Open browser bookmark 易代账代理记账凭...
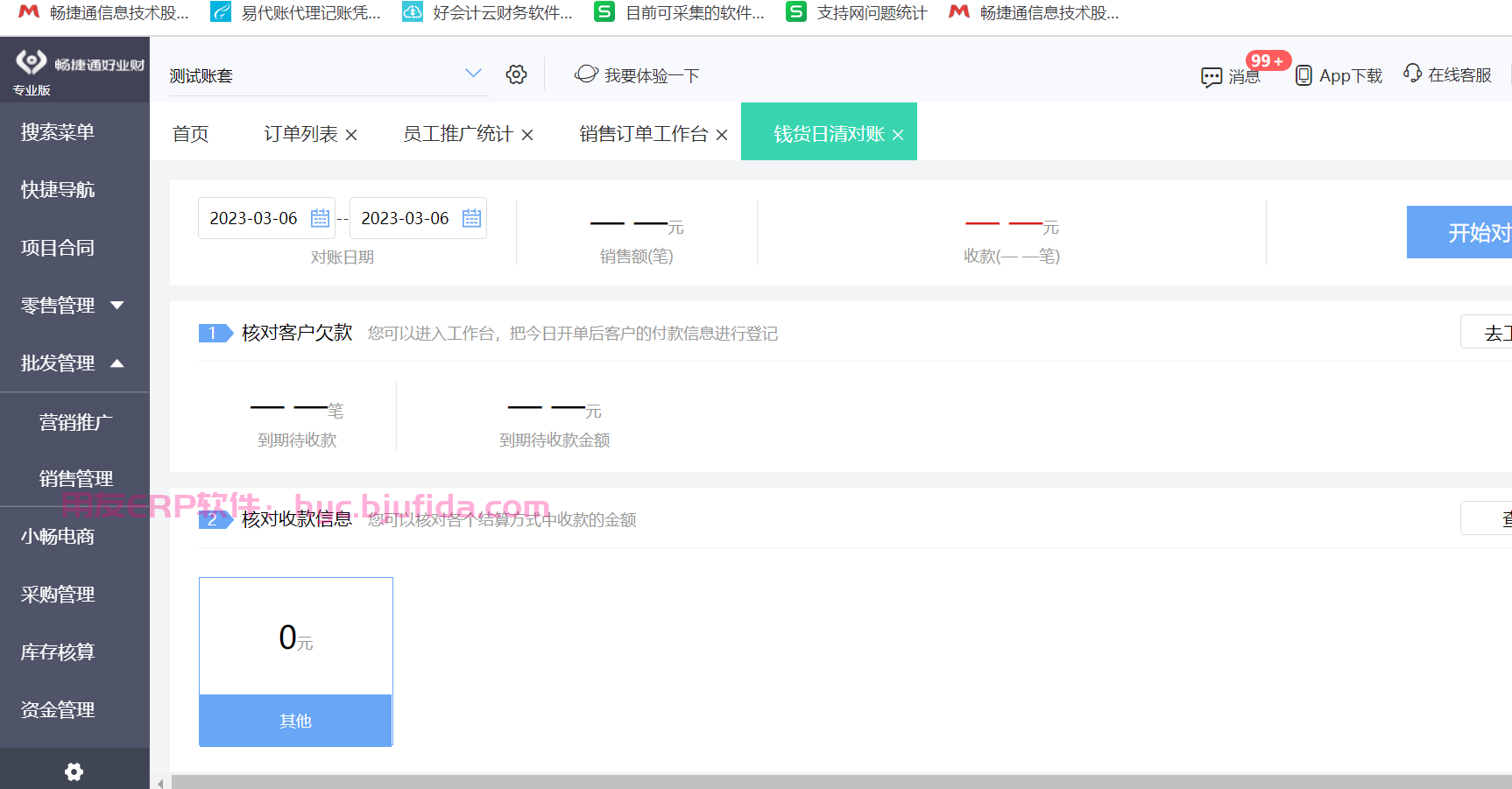Viewport: 1512px width, 789px height. coord(297,12)
